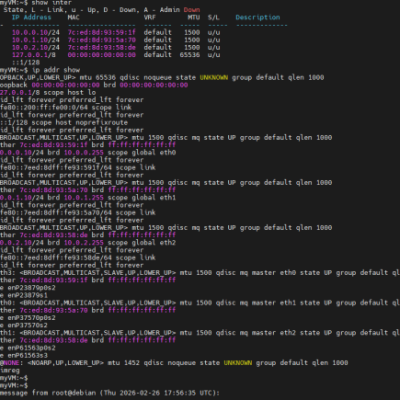
Task: Click IP 10.0.1.10/24 in the interface table
Action: (x=36, y=40)
